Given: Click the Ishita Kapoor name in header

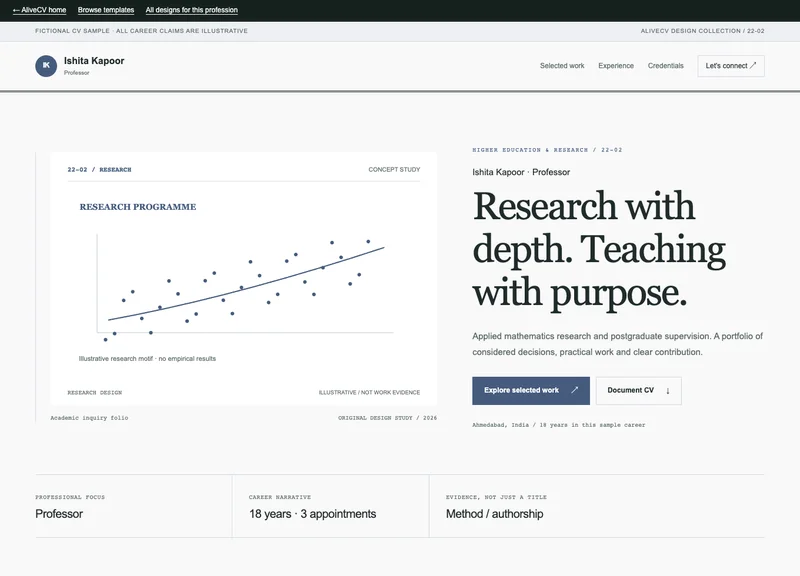Looking at the screenshot, I should [x=94, y=61].
